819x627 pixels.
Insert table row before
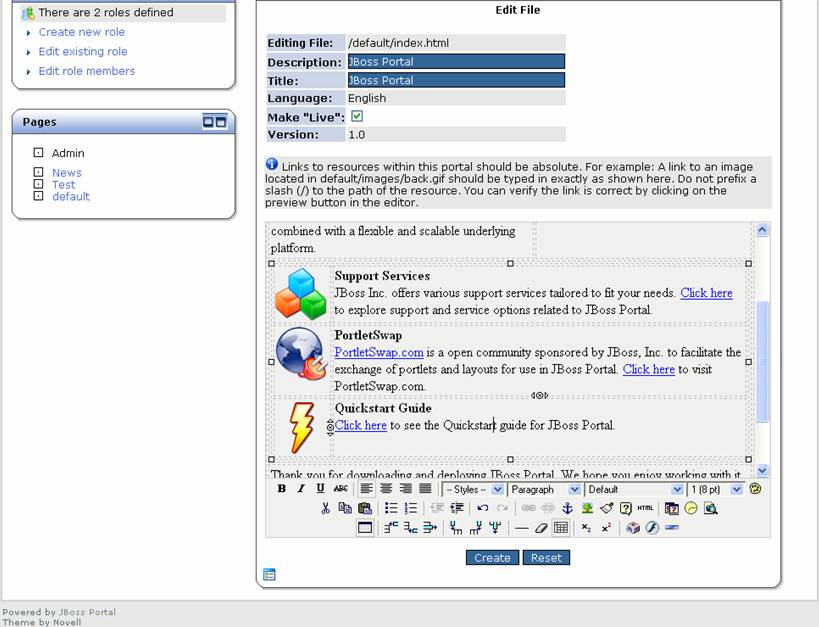pyautogui.click(x=391, y=528)
